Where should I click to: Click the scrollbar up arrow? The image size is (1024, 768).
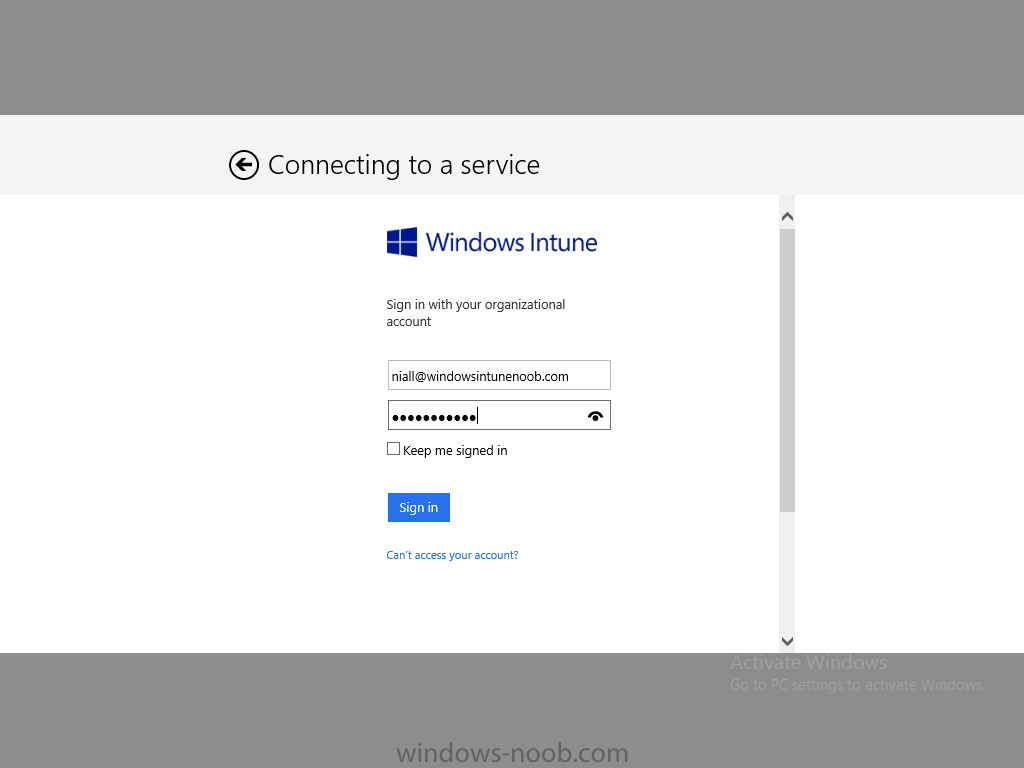point(787,216)
